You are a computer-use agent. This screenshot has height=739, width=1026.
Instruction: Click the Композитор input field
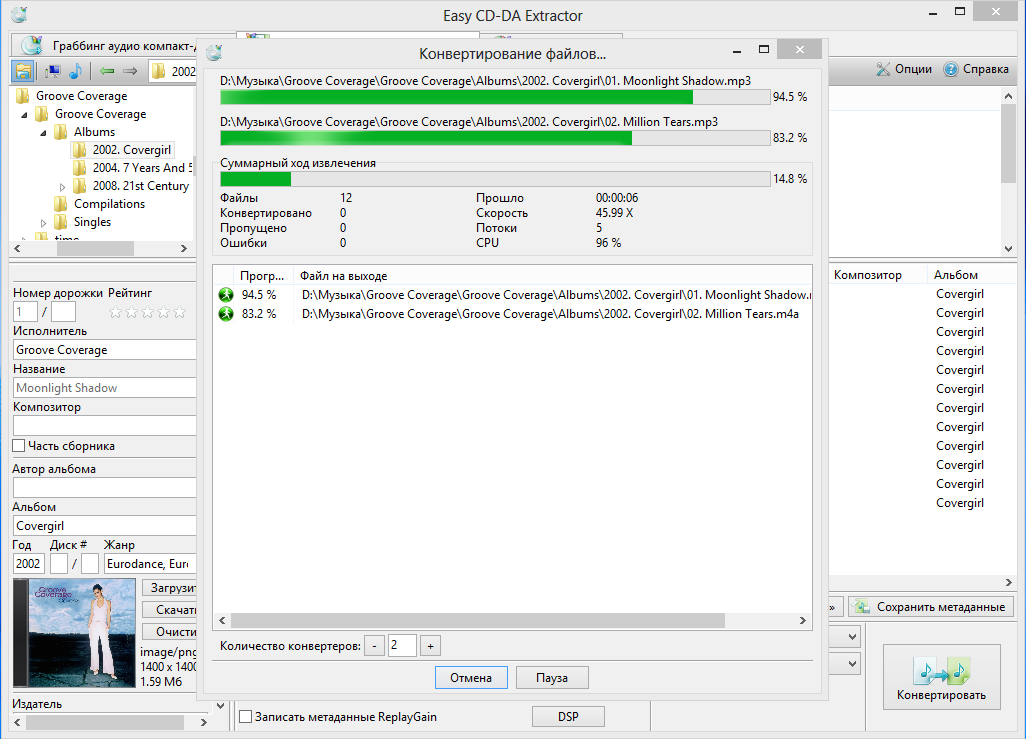[105, 425]
